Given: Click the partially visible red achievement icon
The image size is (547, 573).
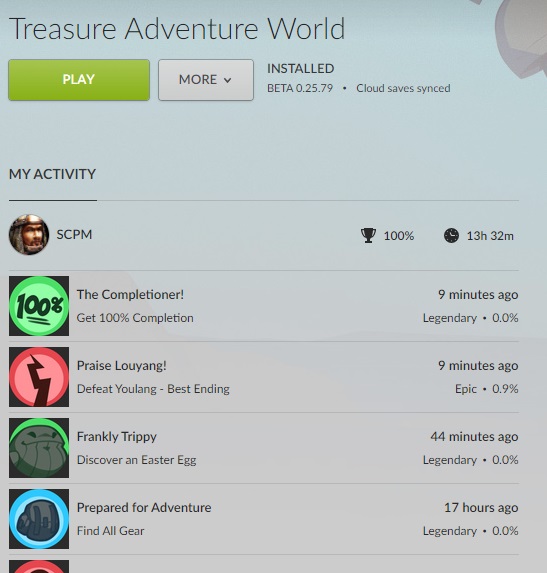Looking at the screenshot, I should [39, 566].
